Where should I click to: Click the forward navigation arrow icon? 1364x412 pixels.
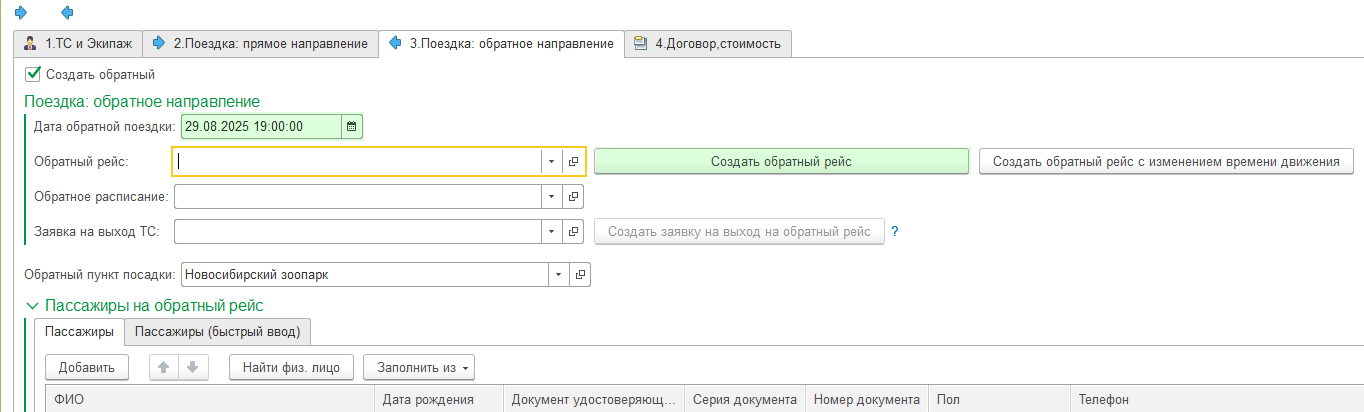click(21, 12)
